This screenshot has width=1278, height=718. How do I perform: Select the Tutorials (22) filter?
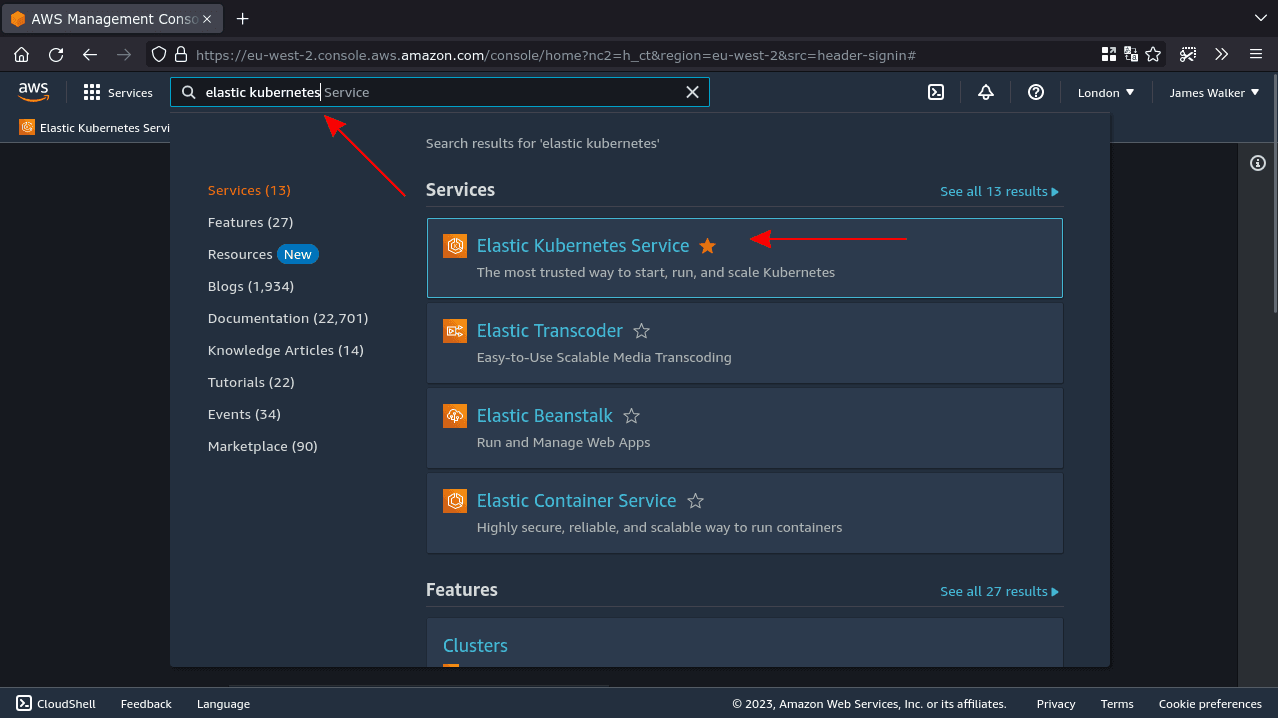pyautogui.click(x=251, y=382)
